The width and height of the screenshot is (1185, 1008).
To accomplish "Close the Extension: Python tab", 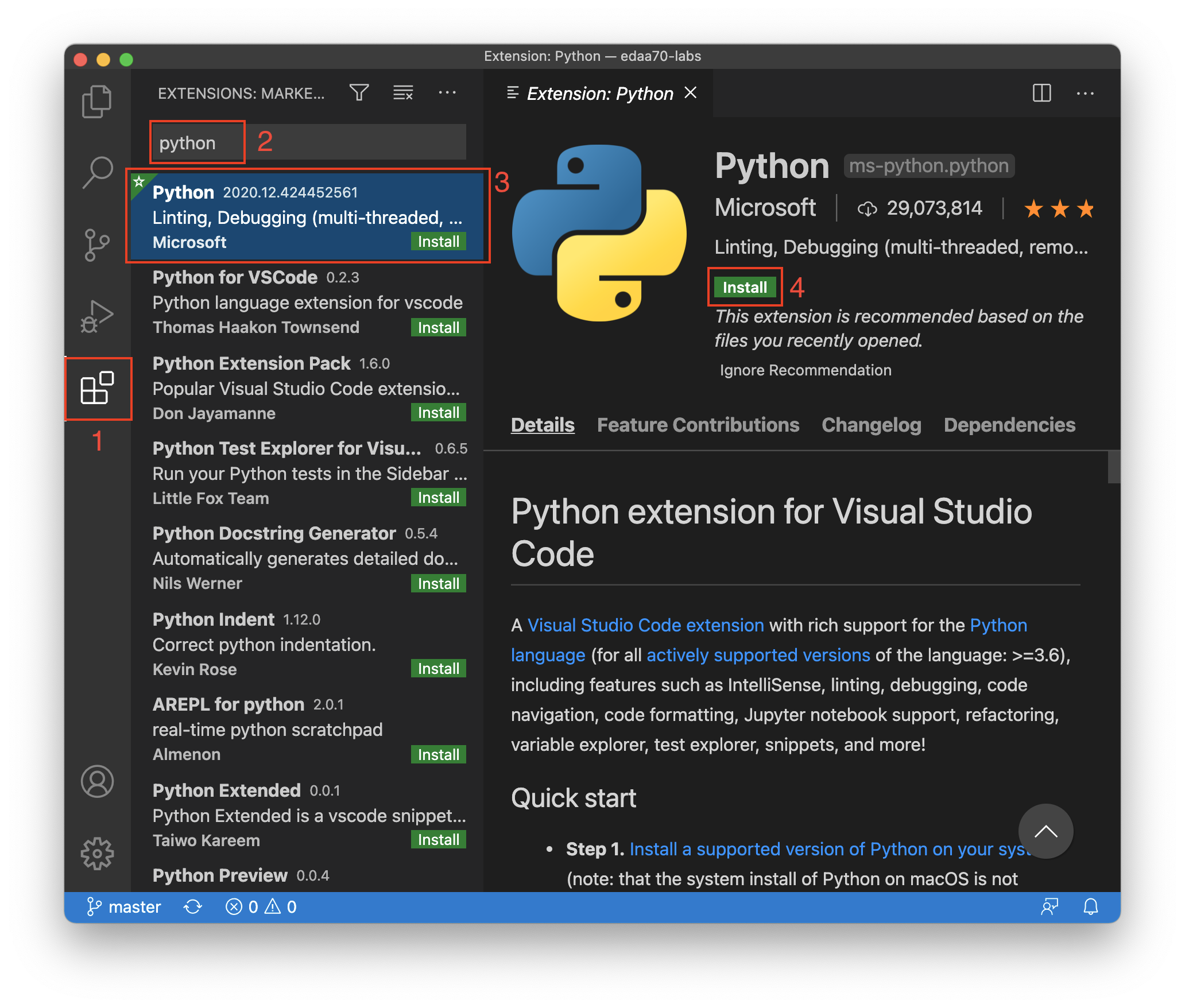I will (691, 93).
